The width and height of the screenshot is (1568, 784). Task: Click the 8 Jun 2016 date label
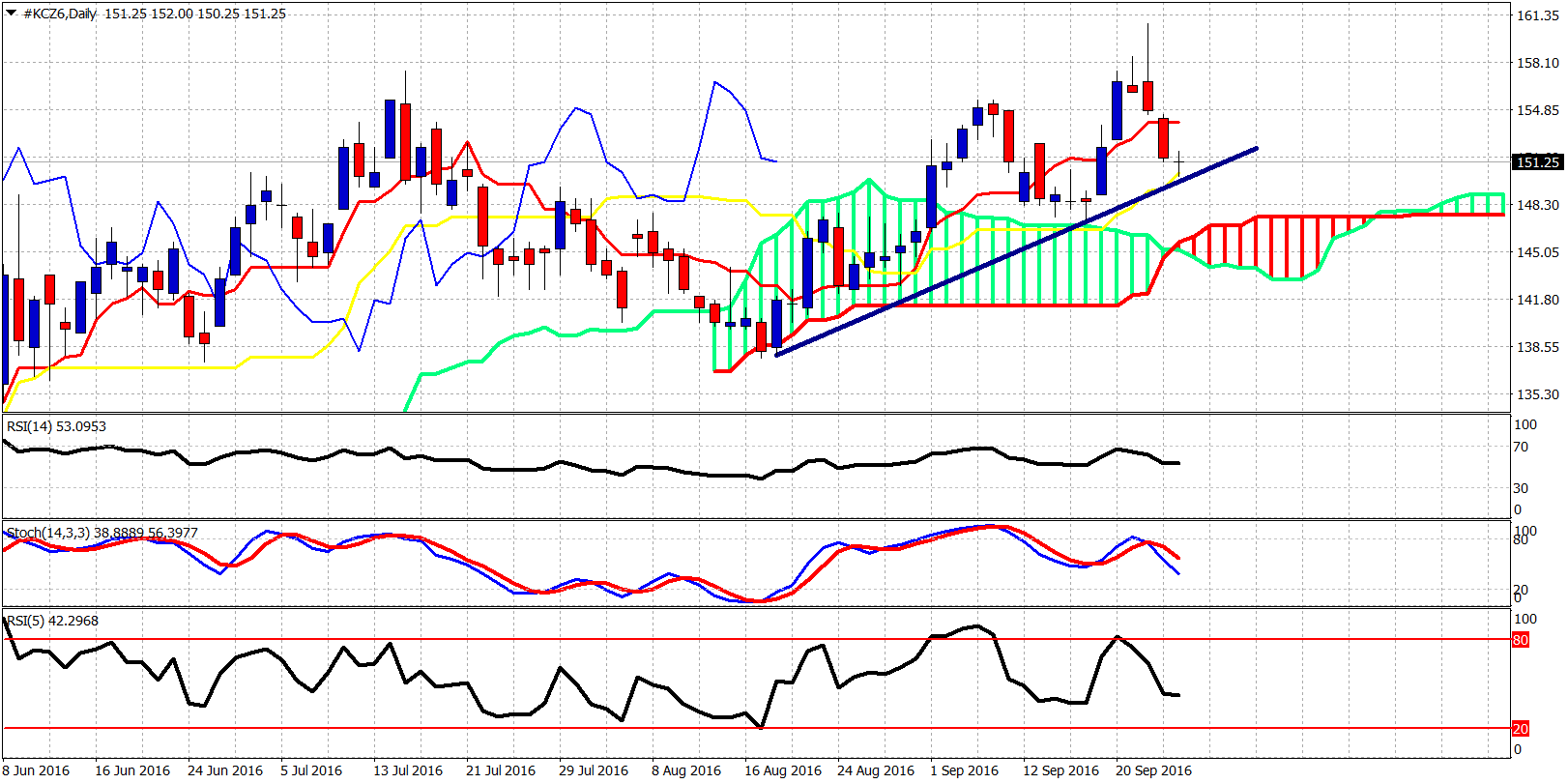click(36, 770)
